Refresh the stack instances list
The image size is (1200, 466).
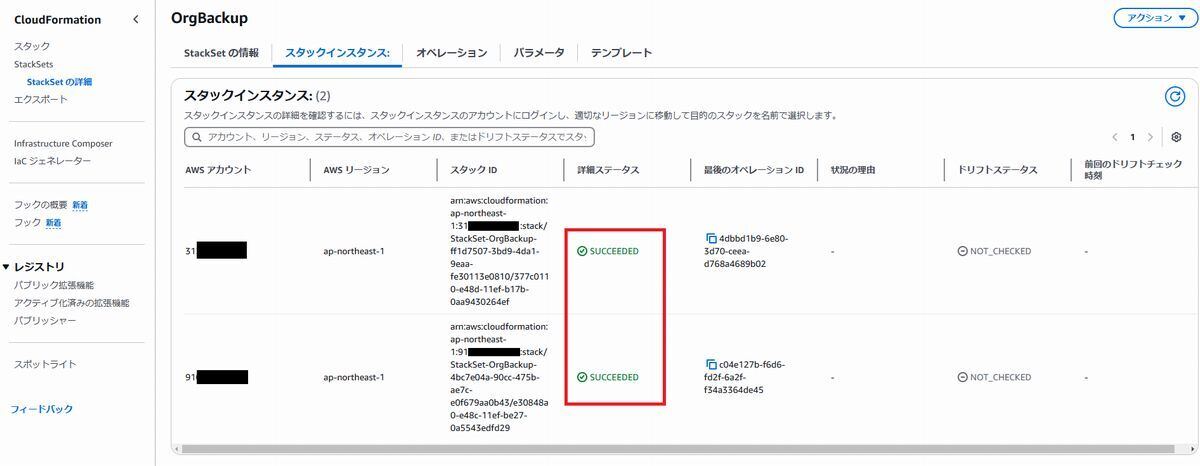pos(1175,96)
